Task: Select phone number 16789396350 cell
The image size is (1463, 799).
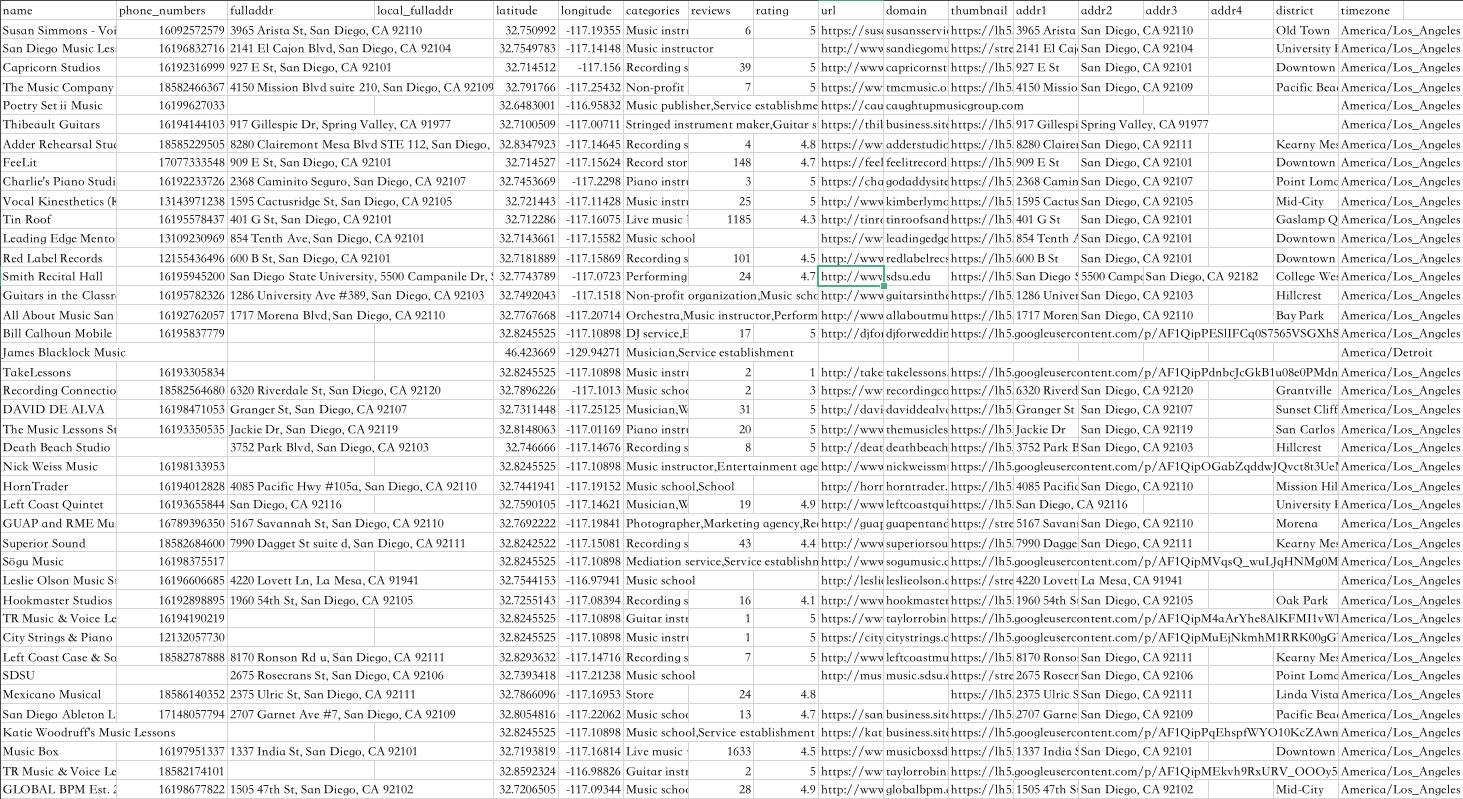Action: pyautogui.click(x=172, y=523)
